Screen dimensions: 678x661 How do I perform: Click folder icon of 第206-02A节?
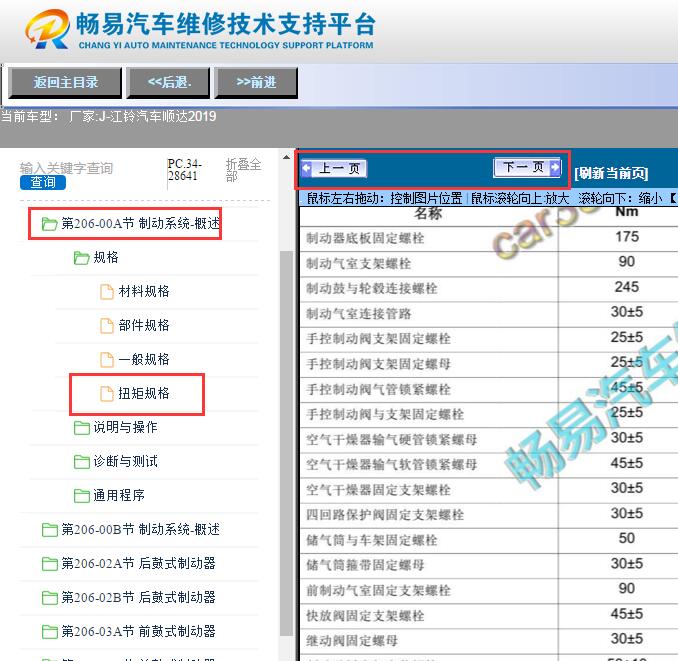pyautogui.click(x=50, y=564)
